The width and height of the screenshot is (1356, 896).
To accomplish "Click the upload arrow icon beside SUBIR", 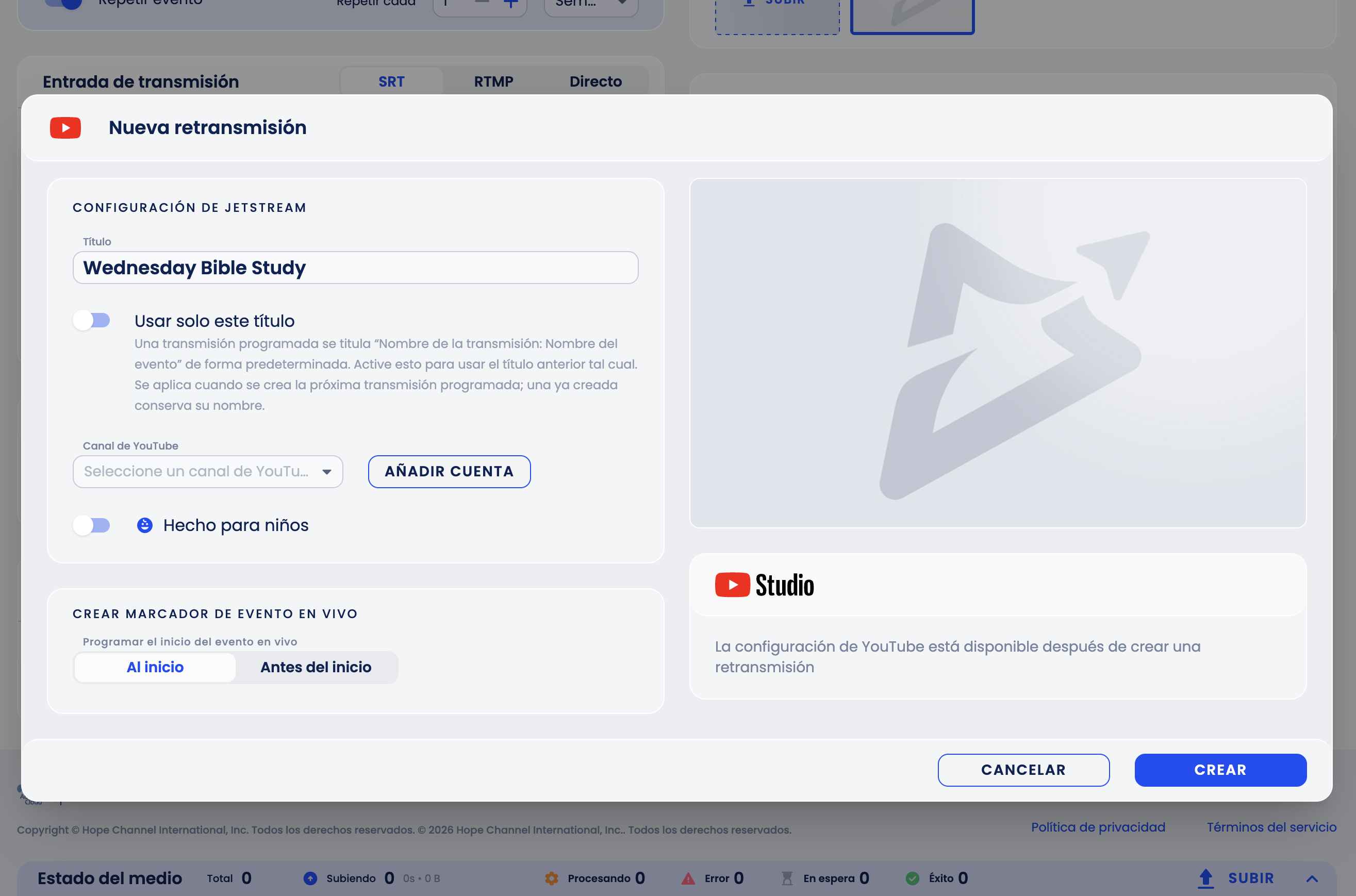I will pyautogui.click(x=1205, y=878).
